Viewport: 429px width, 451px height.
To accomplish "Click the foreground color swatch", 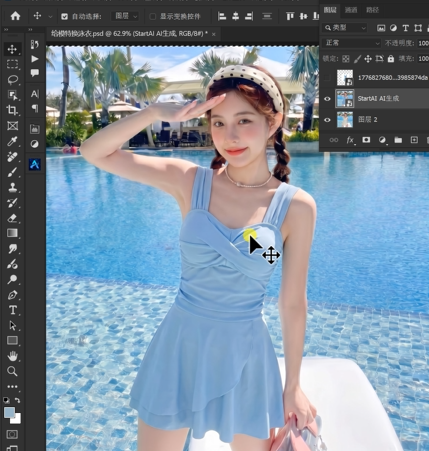I will (9, 413).
